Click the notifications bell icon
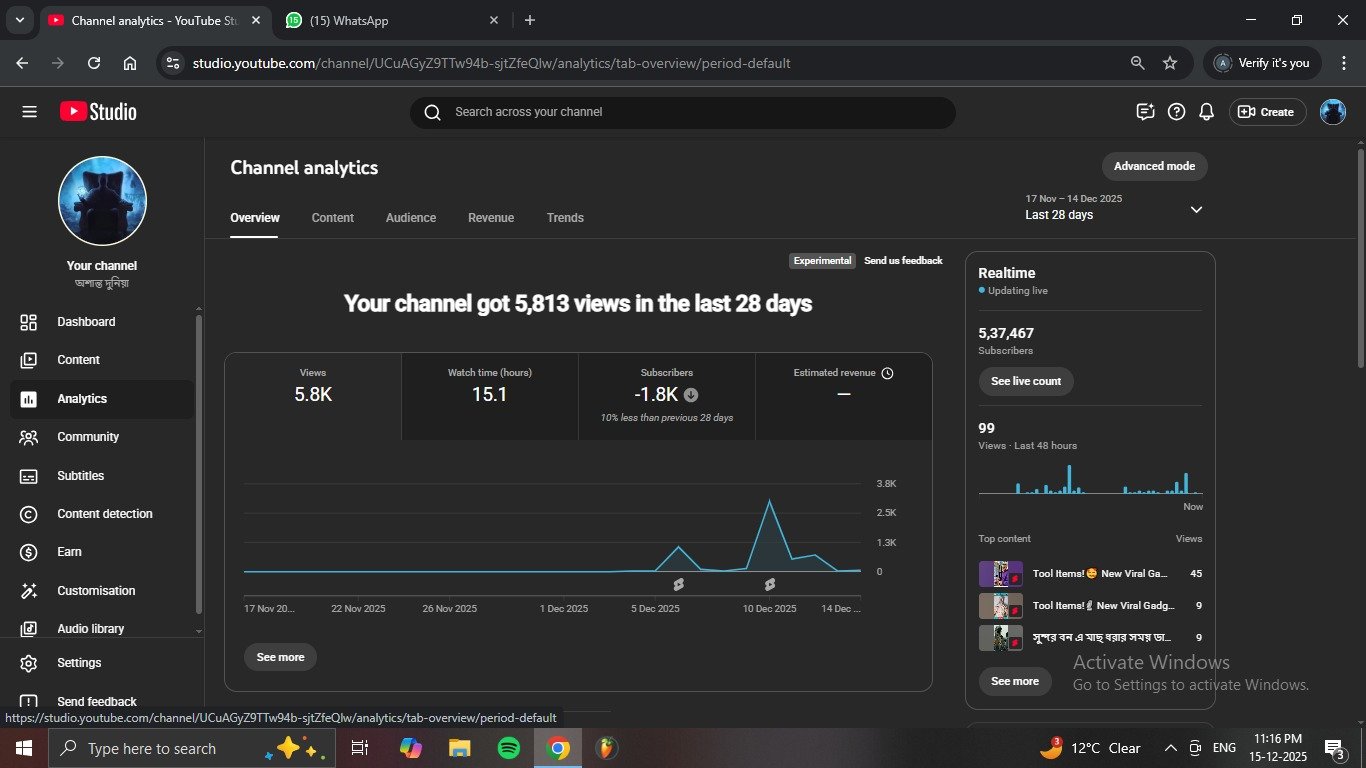Image resolution: width=1366 pixels, height=768 pixels. click(1206, 112)
